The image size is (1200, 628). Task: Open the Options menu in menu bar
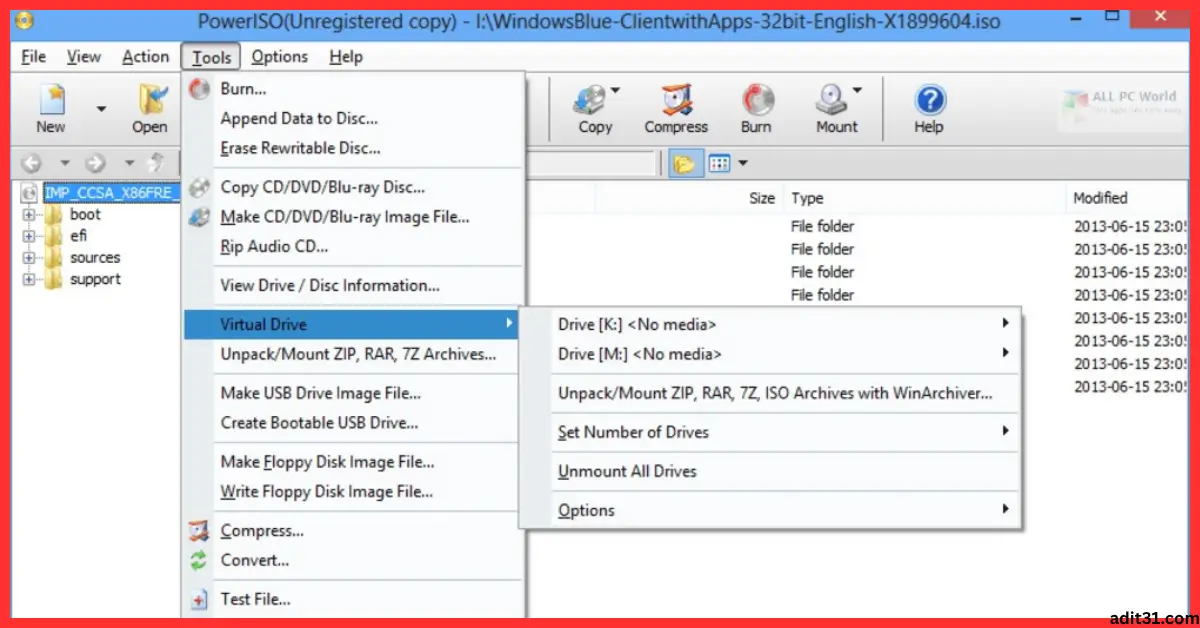point(280,57)
